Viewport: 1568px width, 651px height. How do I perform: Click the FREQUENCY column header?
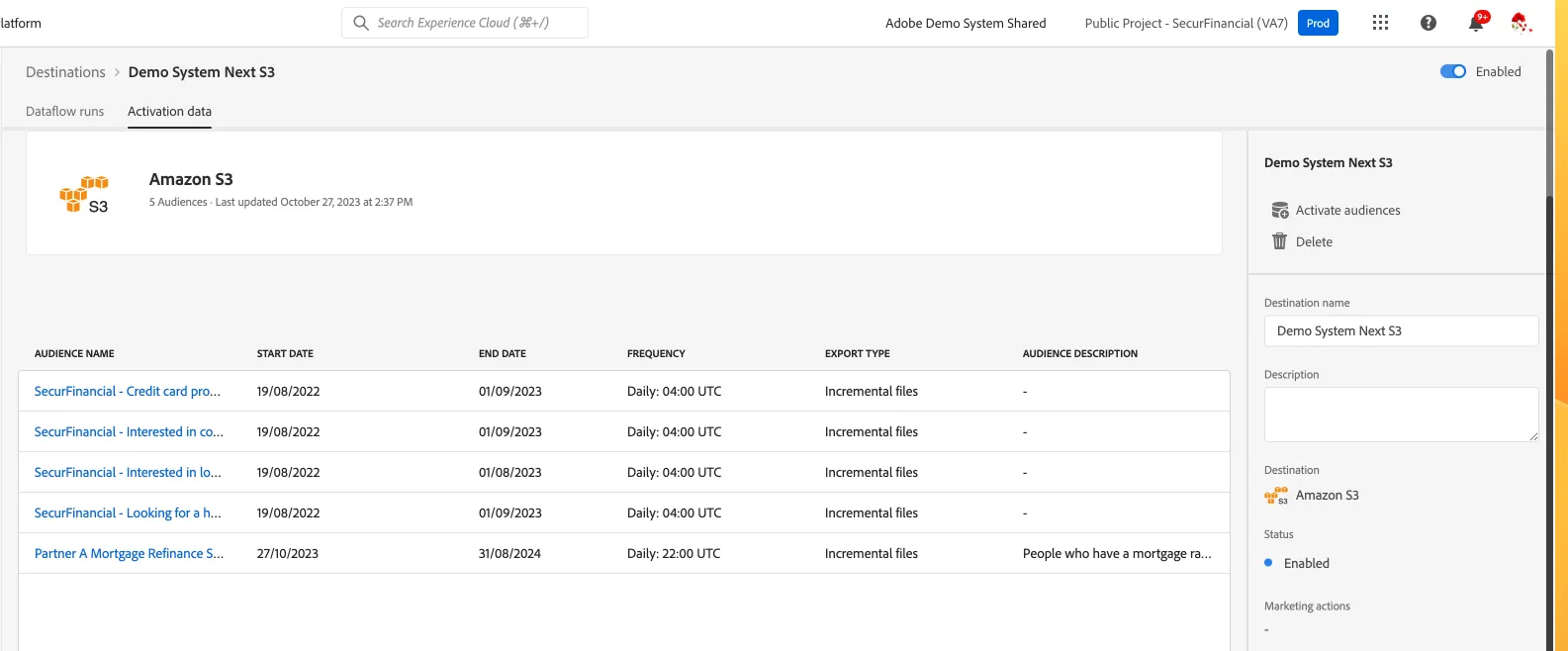[656, 353]
